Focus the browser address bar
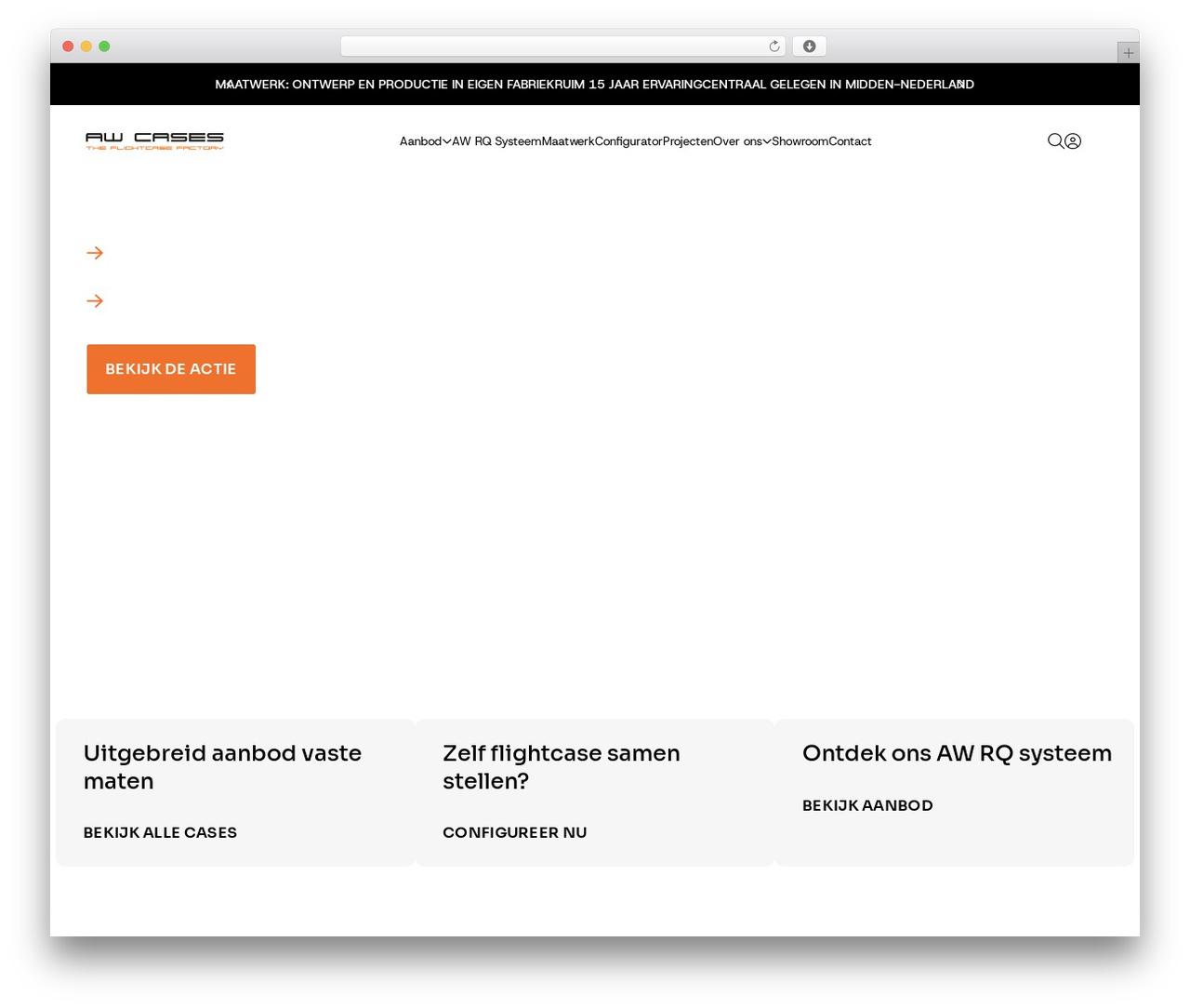 pos(562,46)
